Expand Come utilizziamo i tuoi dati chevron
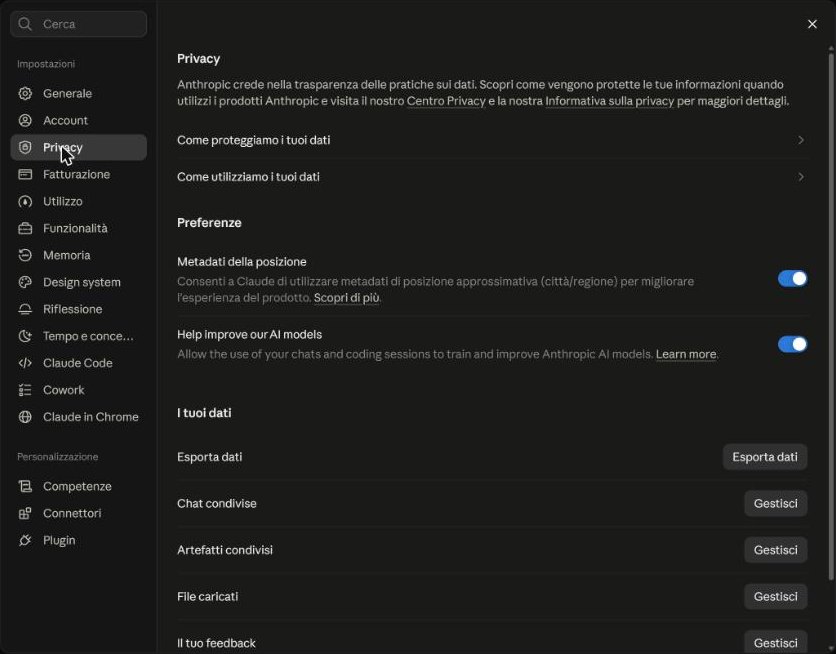836x654 pixels. pyautogui.click(x=801, y=177)
